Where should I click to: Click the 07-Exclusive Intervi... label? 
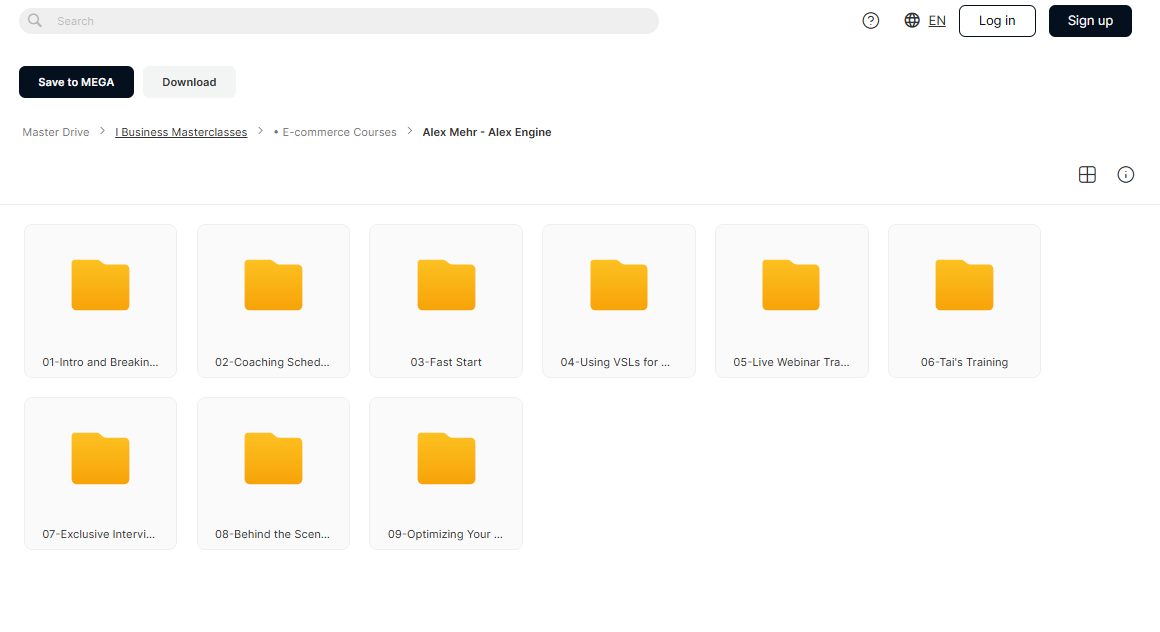tap(98, 534)
